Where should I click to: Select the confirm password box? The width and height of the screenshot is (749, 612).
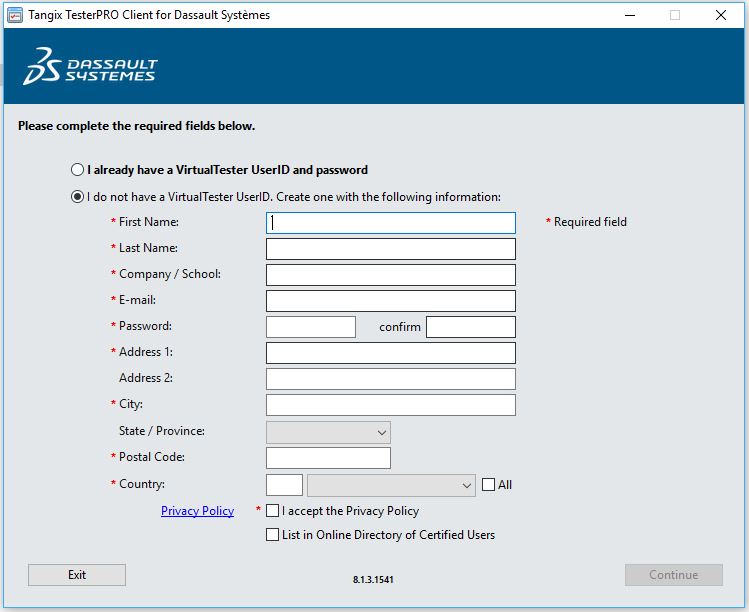pyautogui.click(x=471, y=327)
